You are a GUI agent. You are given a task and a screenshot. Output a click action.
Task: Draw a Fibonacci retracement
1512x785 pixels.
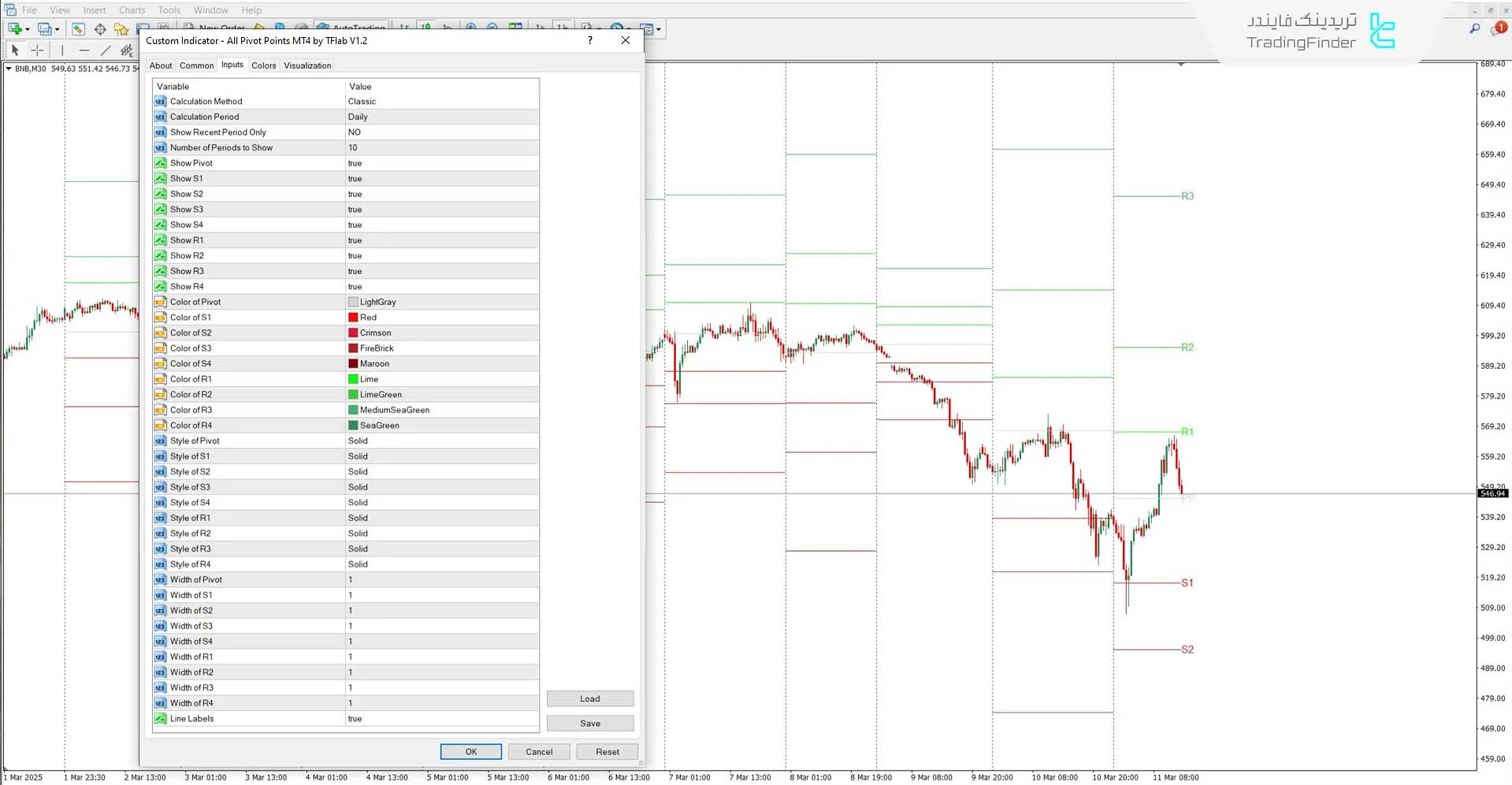pos(126,50)
